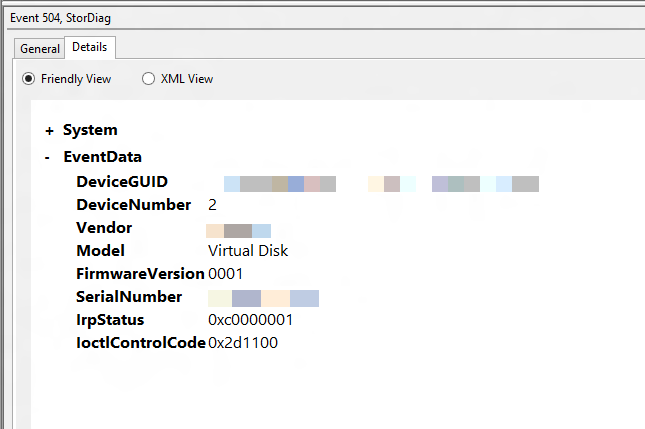This screenshot has width=645, height=429.
Task: Switch to the General tab
Action: tap(40, 49)
